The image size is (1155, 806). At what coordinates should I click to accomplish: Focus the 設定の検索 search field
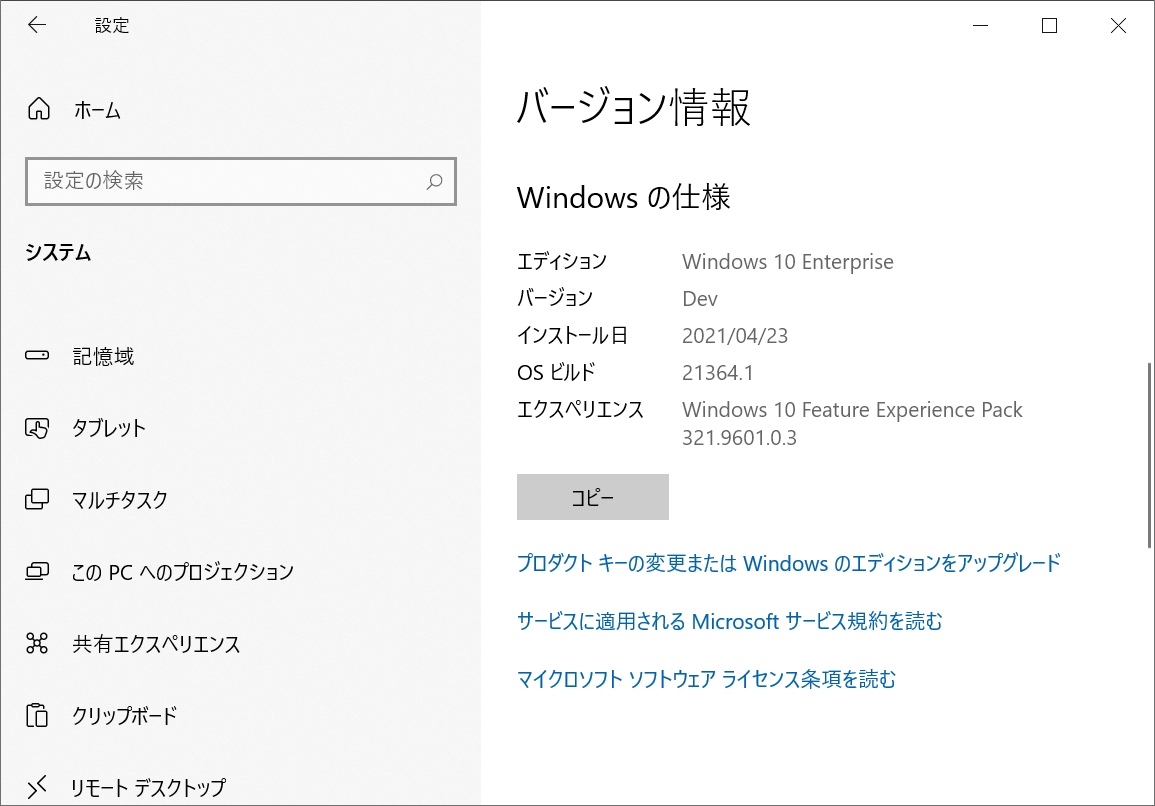click(x=241, y=181)
